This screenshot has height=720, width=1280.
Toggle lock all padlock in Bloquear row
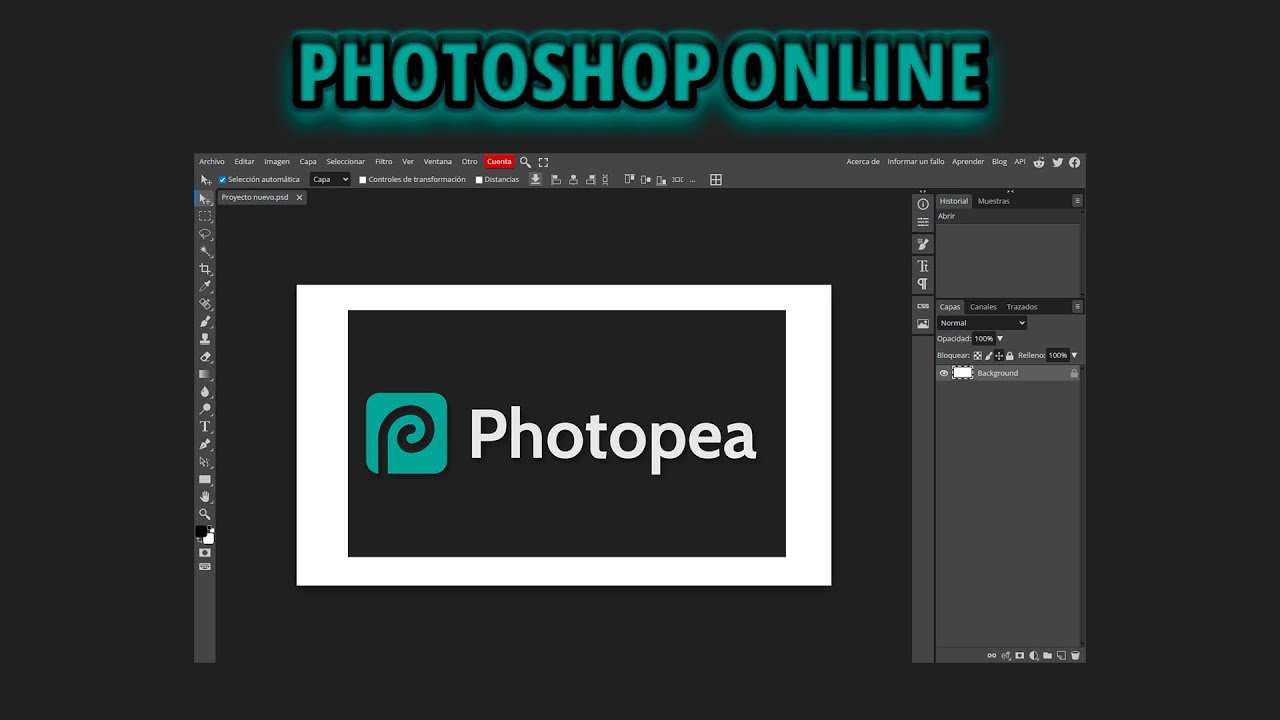(1010, 356)
